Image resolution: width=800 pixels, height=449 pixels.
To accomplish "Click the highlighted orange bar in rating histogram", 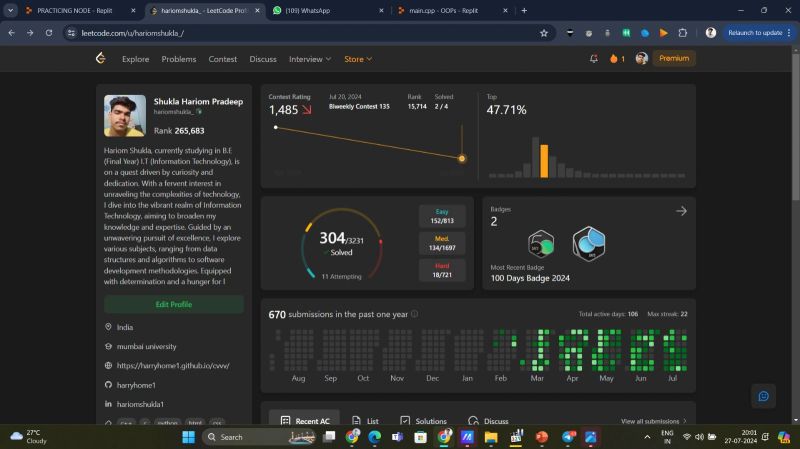I will tap(544, 161).
